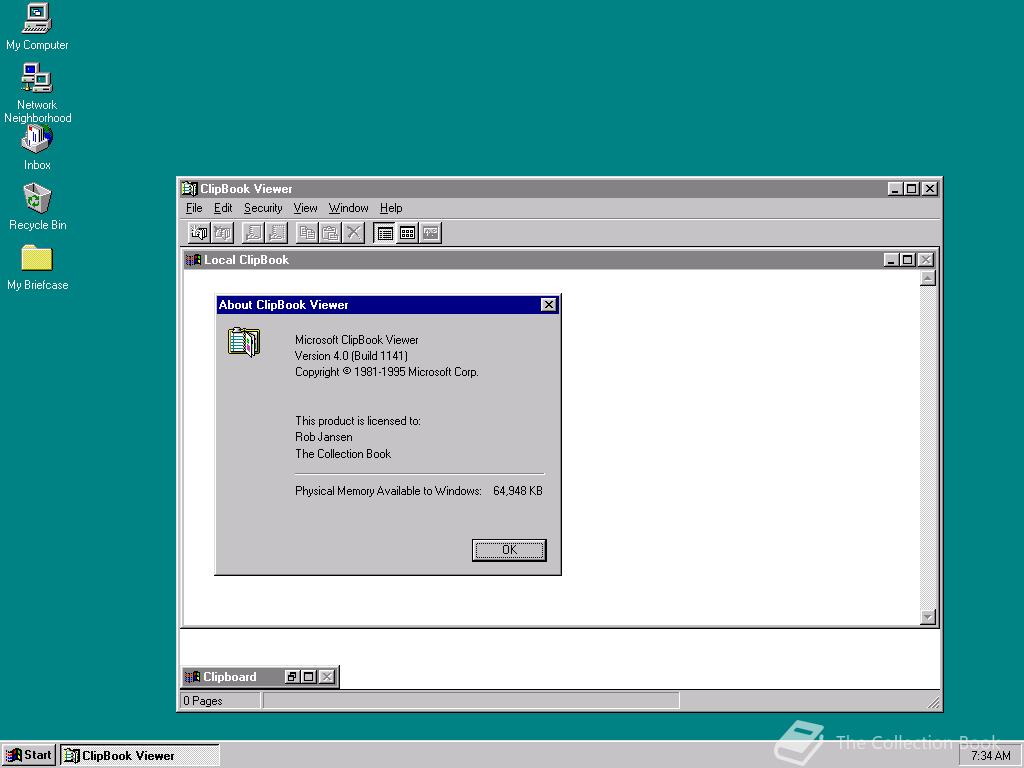The image size is (1024, 768).
Task: Click 'Rob Jansen' licensee name
Action: point(324,437)
